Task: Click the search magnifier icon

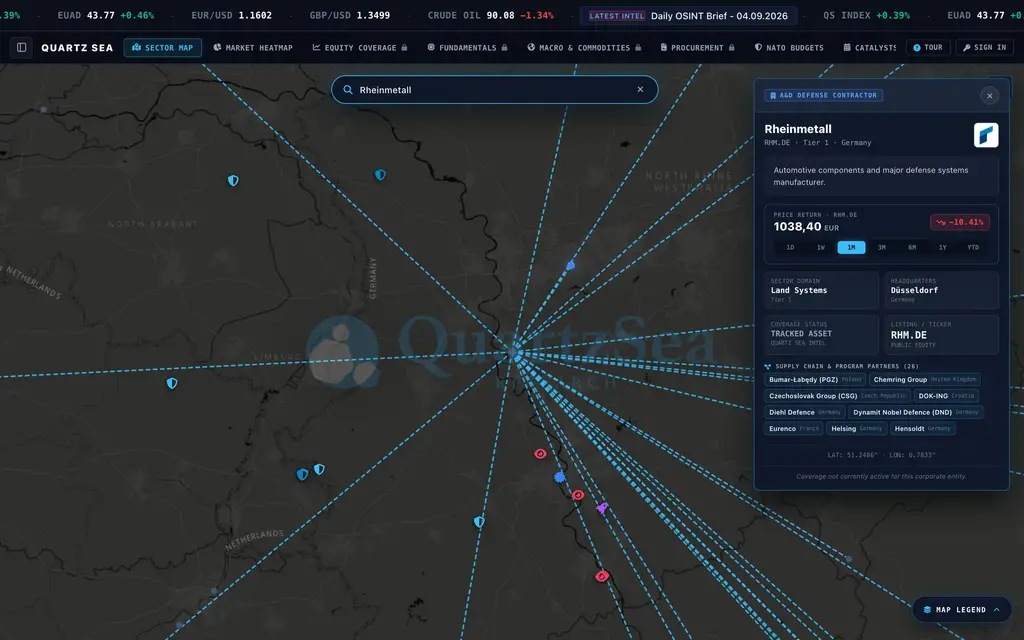Action: pos(348,89)
